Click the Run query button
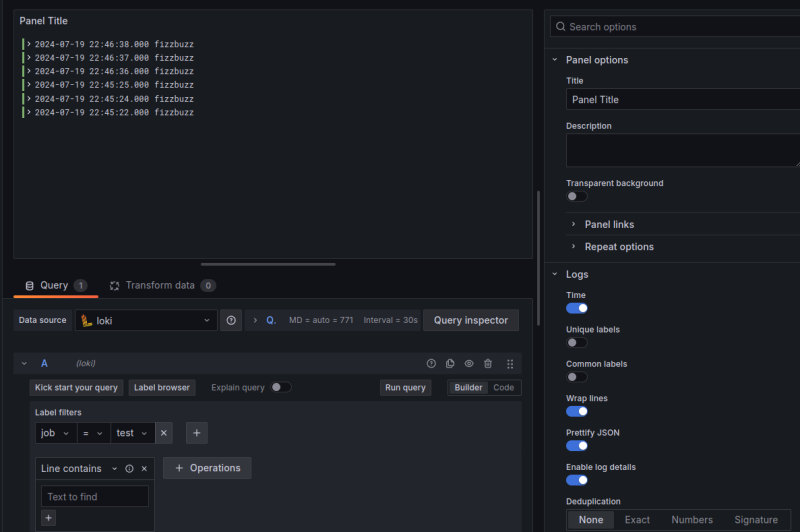This screenshot has width=800, height=532. [405, 387]
